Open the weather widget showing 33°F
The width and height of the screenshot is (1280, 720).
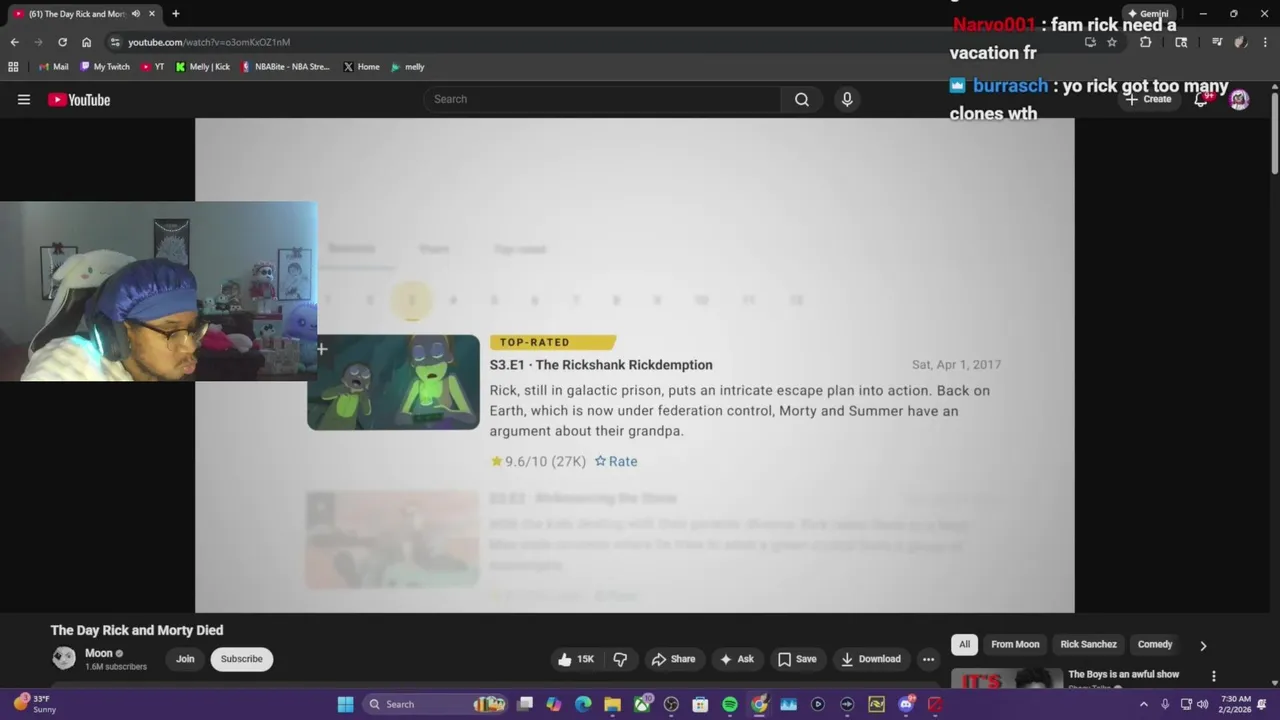click(33, 704)
